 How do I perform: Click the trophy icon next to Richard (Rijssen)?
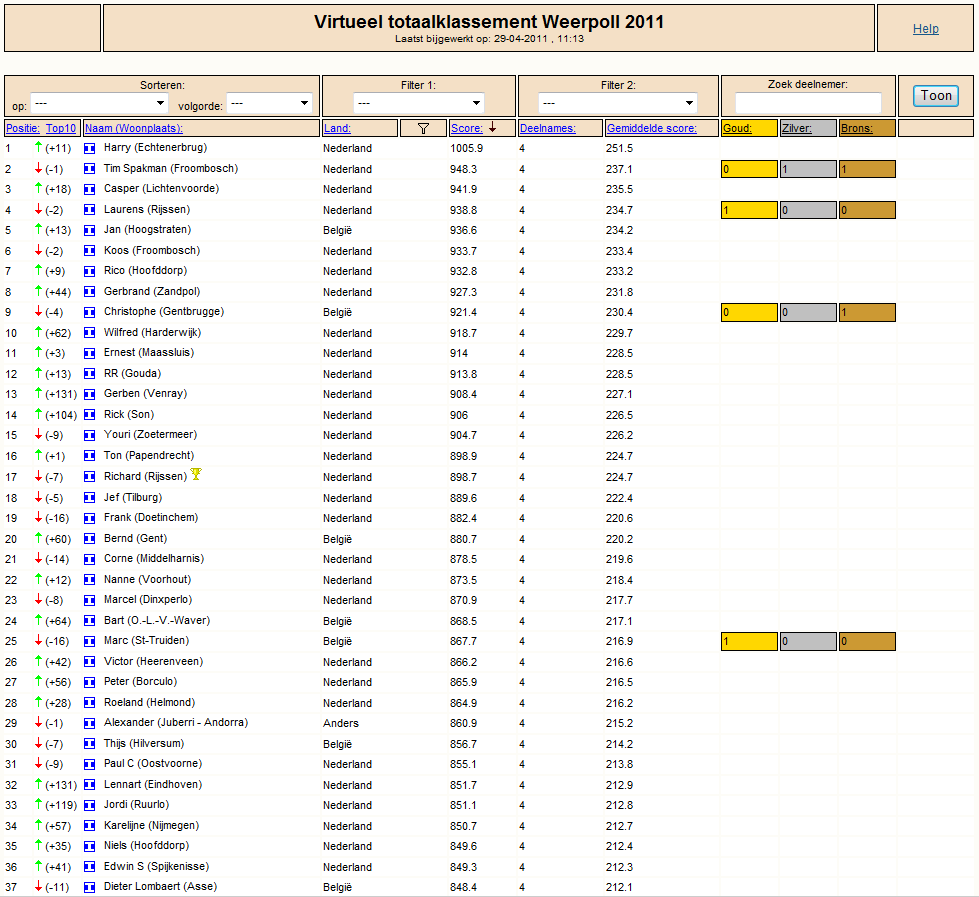click(x=196, y=474)
